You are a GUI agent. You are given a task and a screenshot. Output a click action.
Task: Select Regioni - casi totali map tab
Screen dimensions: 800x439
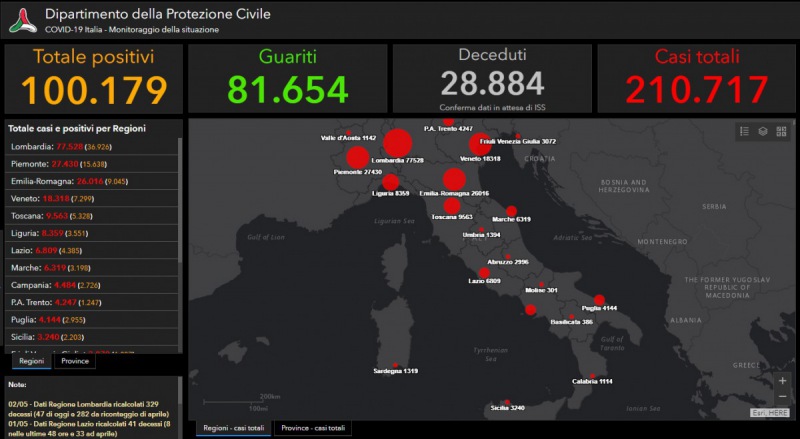(x=234, y=428)
